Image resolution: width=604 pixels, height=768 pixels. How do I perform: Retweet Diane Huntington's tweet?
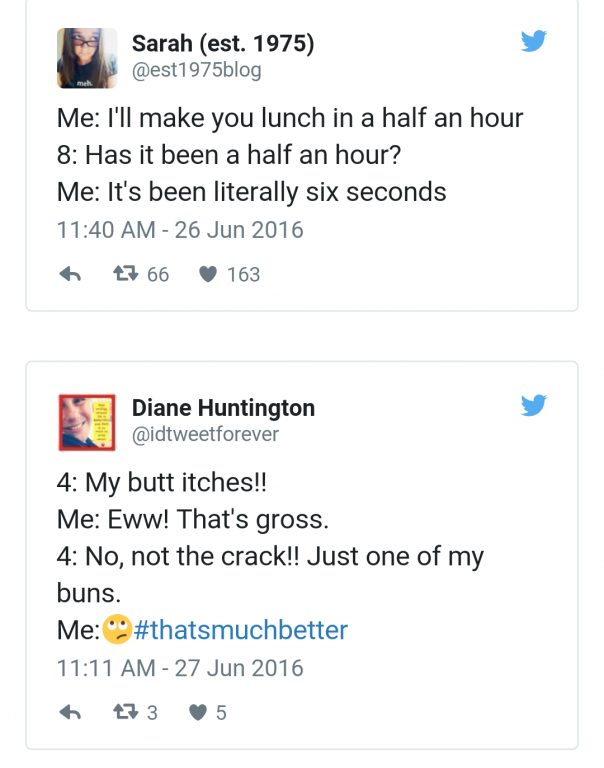[x=124, y=712]
